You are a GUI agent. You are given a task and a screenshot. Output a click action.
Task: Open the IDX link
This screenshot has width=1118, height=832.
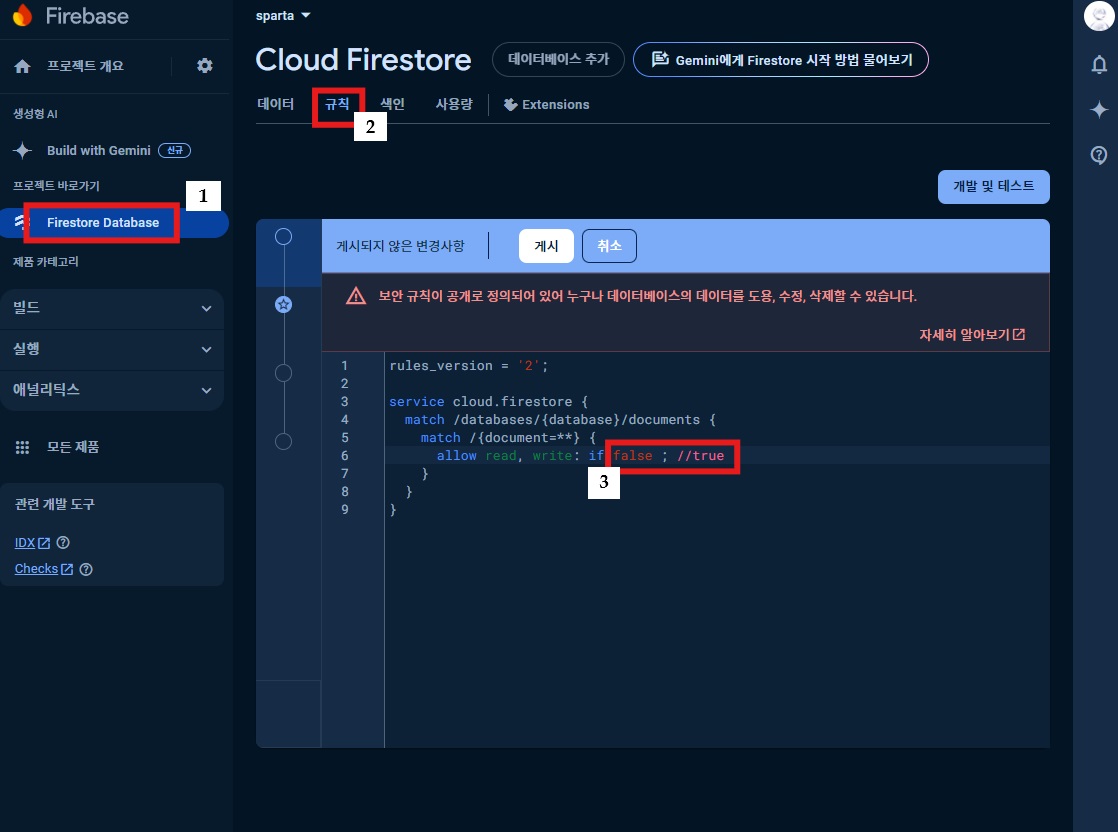[32, 543]
